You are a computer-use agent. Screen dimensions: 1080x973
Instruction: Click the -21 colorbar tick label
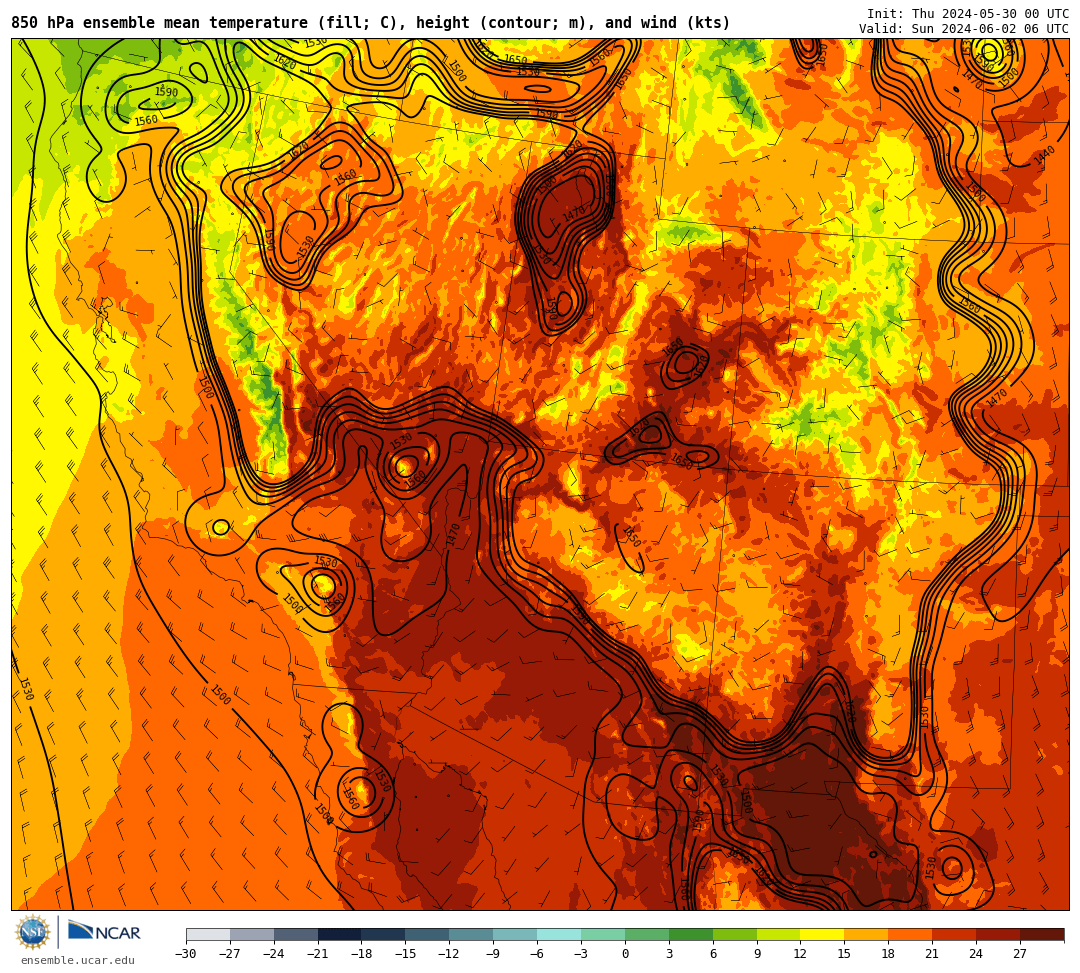(318, 954)
